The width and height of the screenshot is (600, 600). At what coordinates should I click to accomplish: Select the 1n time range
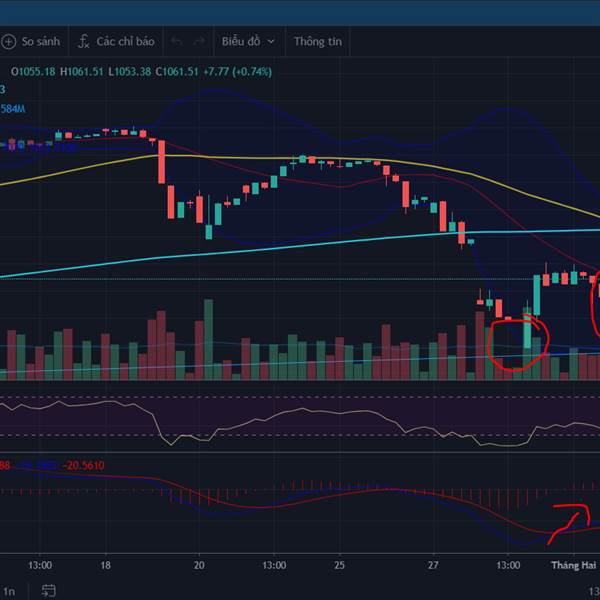point(9,592)
